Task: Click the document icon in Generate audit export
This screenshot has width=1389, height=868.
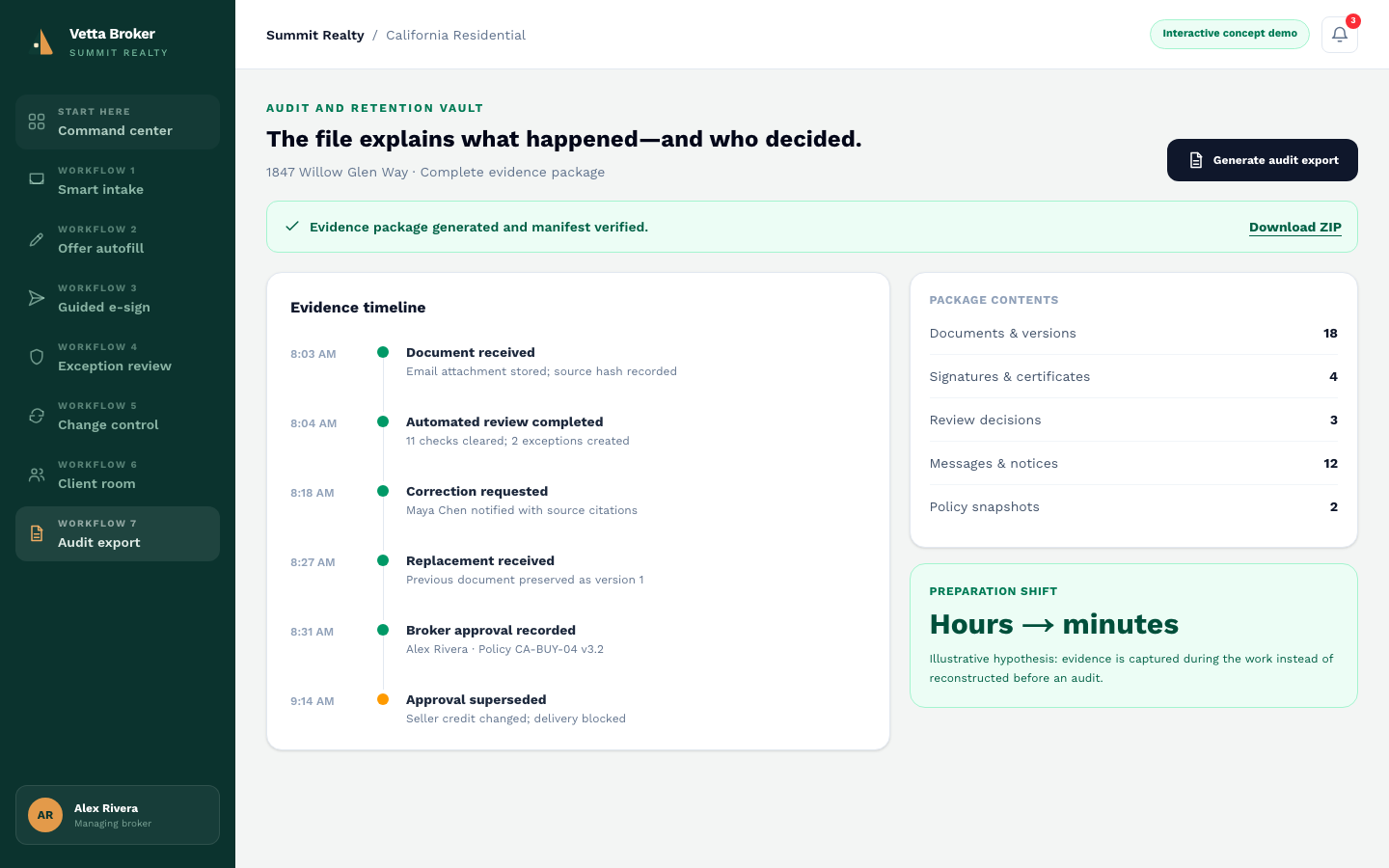Action: (x=1196, y=160)
